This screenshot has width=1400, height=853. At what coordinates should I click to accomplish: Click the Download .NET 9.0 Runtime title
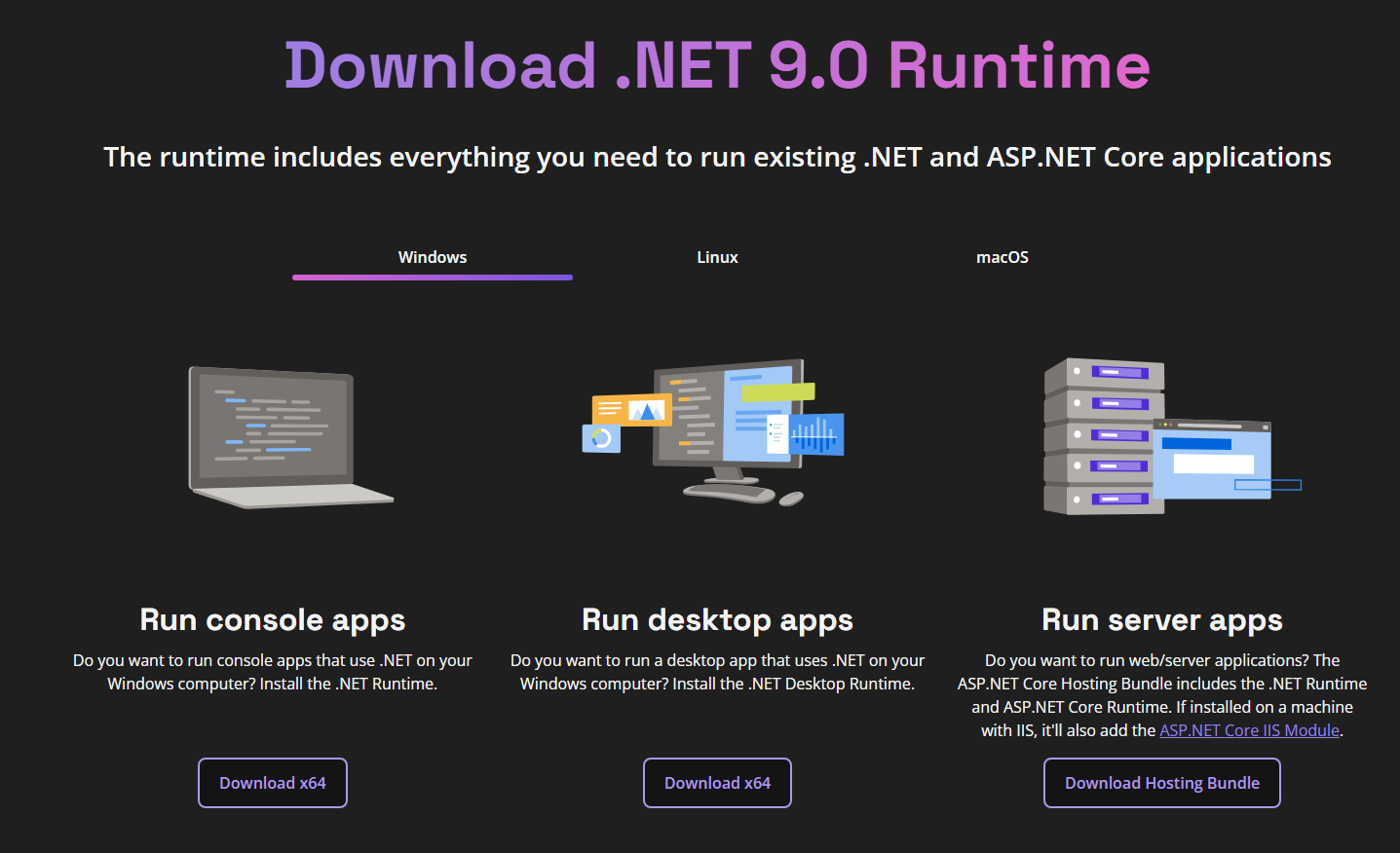pos(717,65)
